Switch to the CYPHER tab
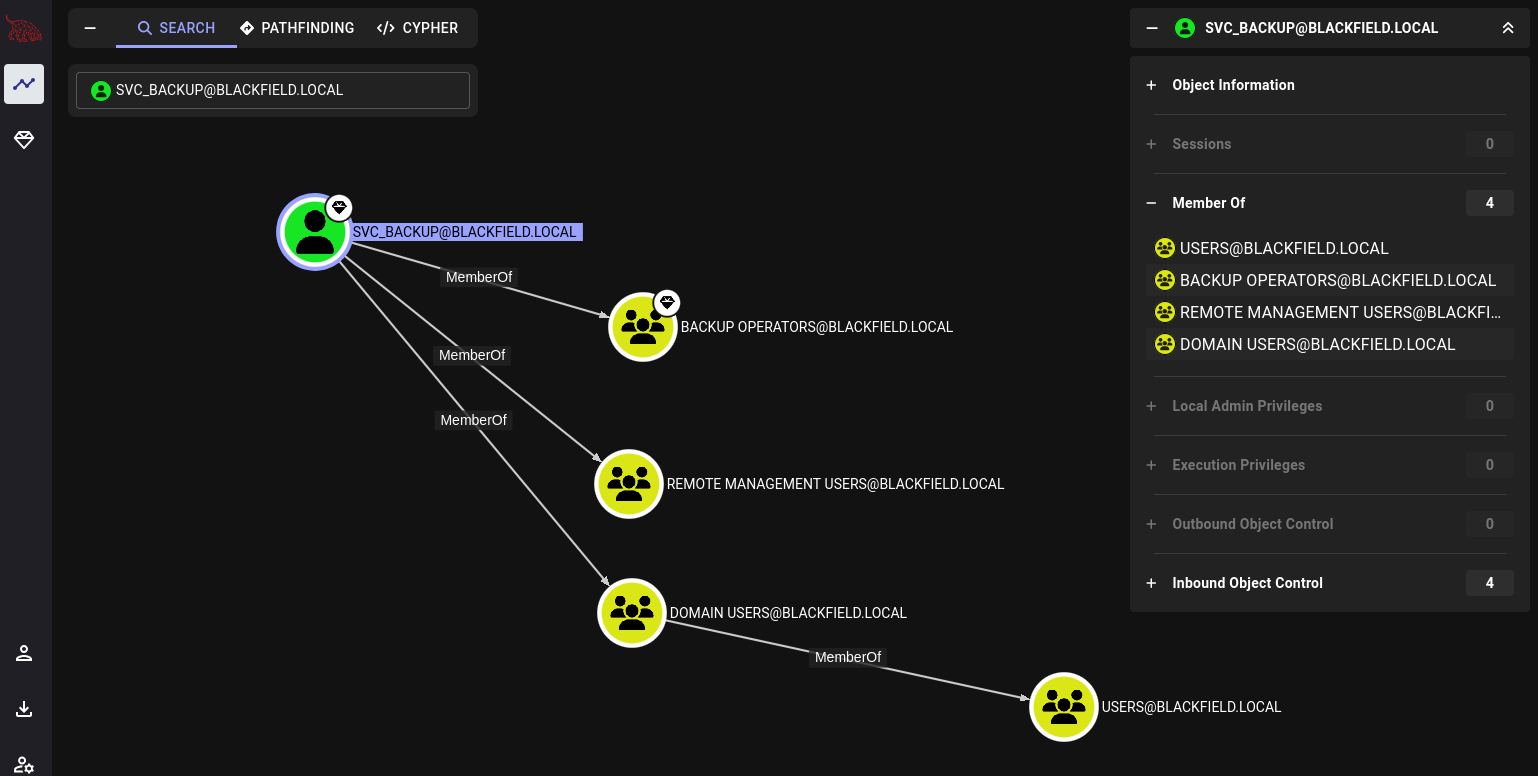 click(418, 28)
